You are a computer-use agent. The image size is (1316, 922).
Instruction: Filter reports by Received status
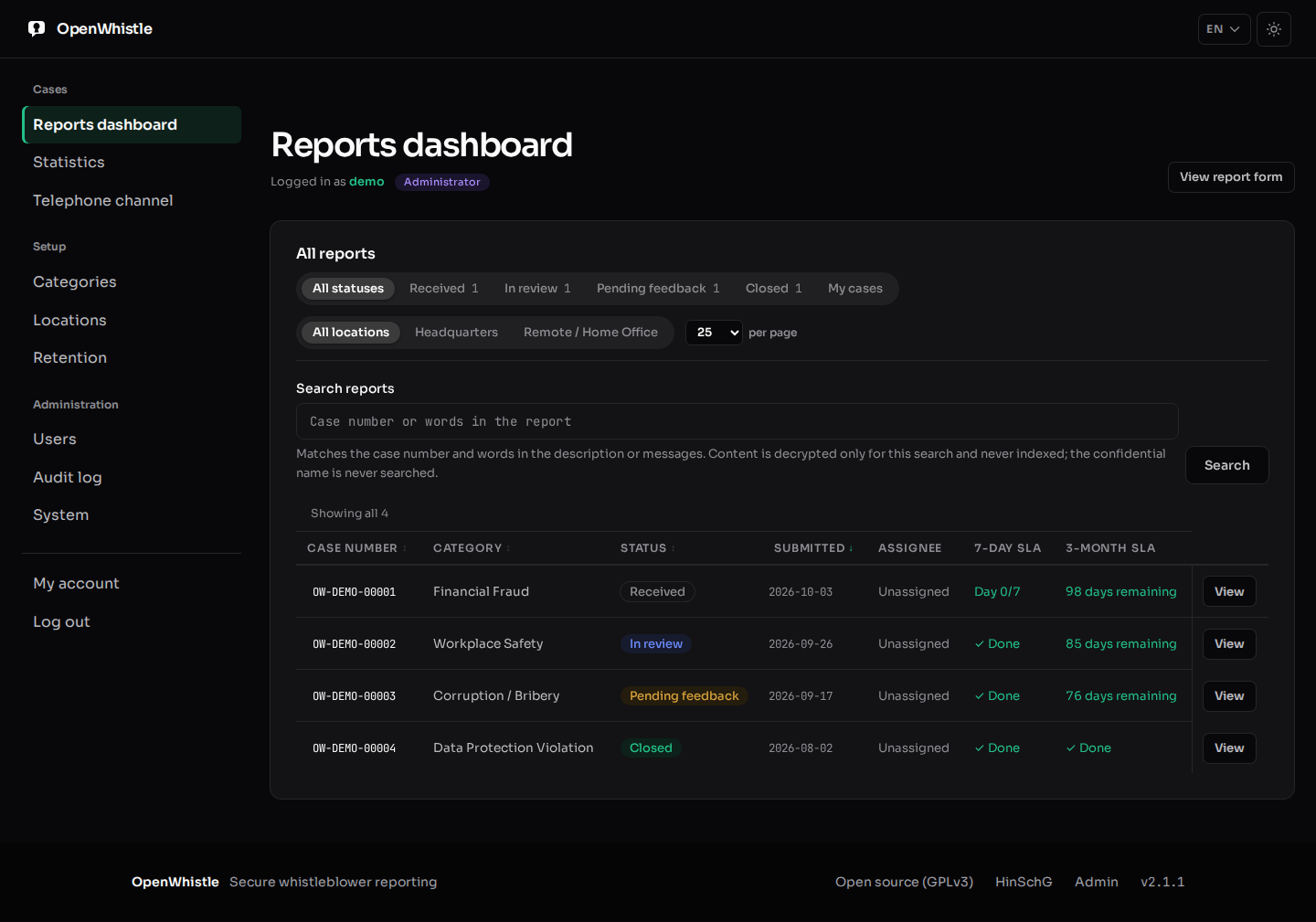pyautogui.click(x=444, y=289)
